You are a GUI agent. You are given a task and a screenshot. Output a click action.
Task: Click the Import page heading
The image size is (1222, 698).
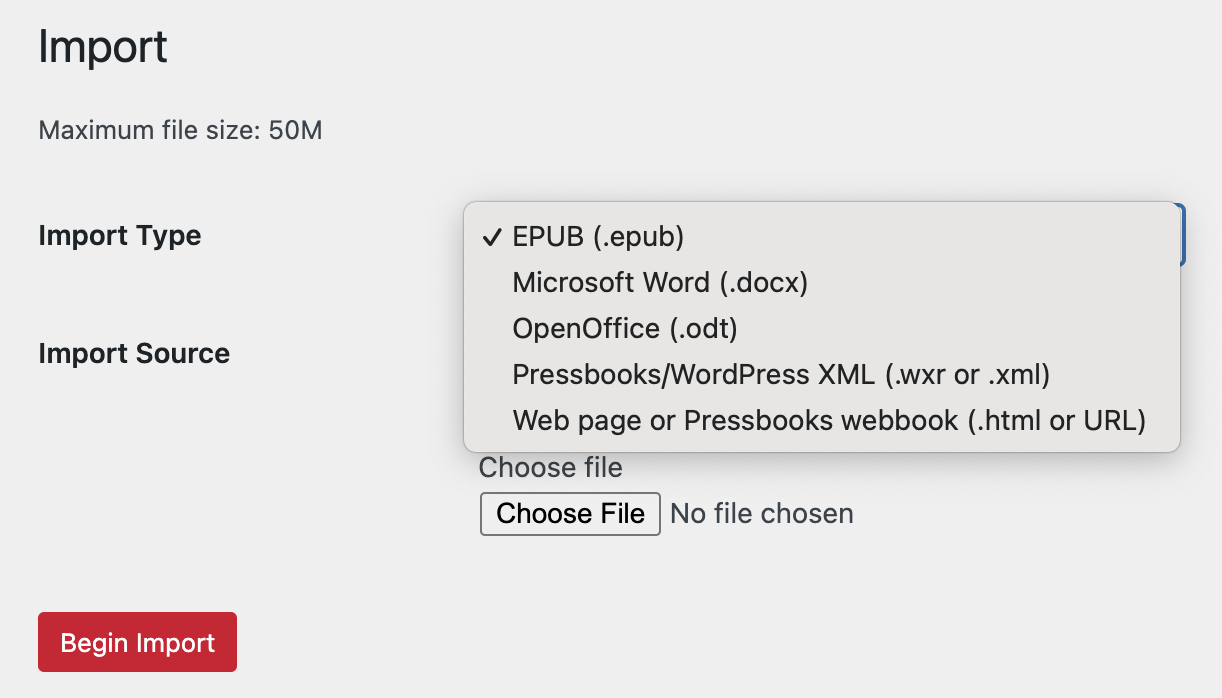(103, 48)
